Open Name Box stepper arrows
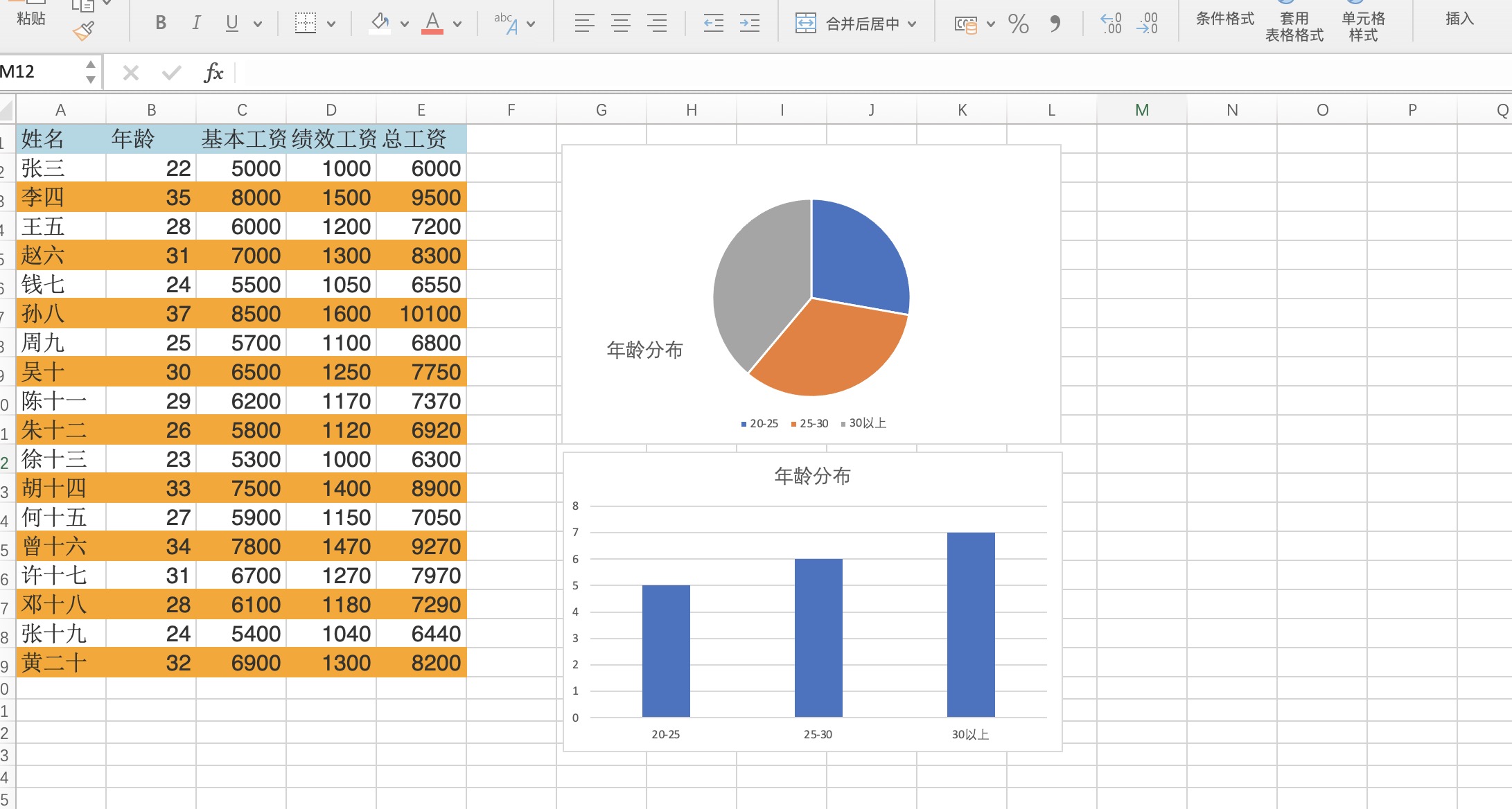Screen dimensions: 1512x809 [91, 71]
